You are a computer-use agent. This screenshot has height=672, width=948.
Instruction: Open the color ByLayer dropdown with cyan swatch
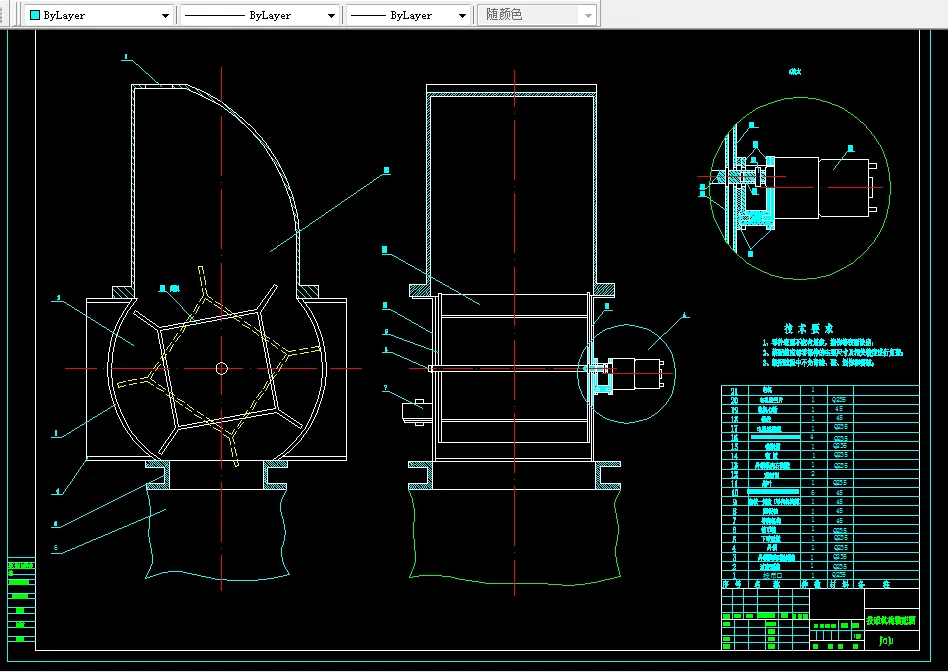tap(100, 15)
